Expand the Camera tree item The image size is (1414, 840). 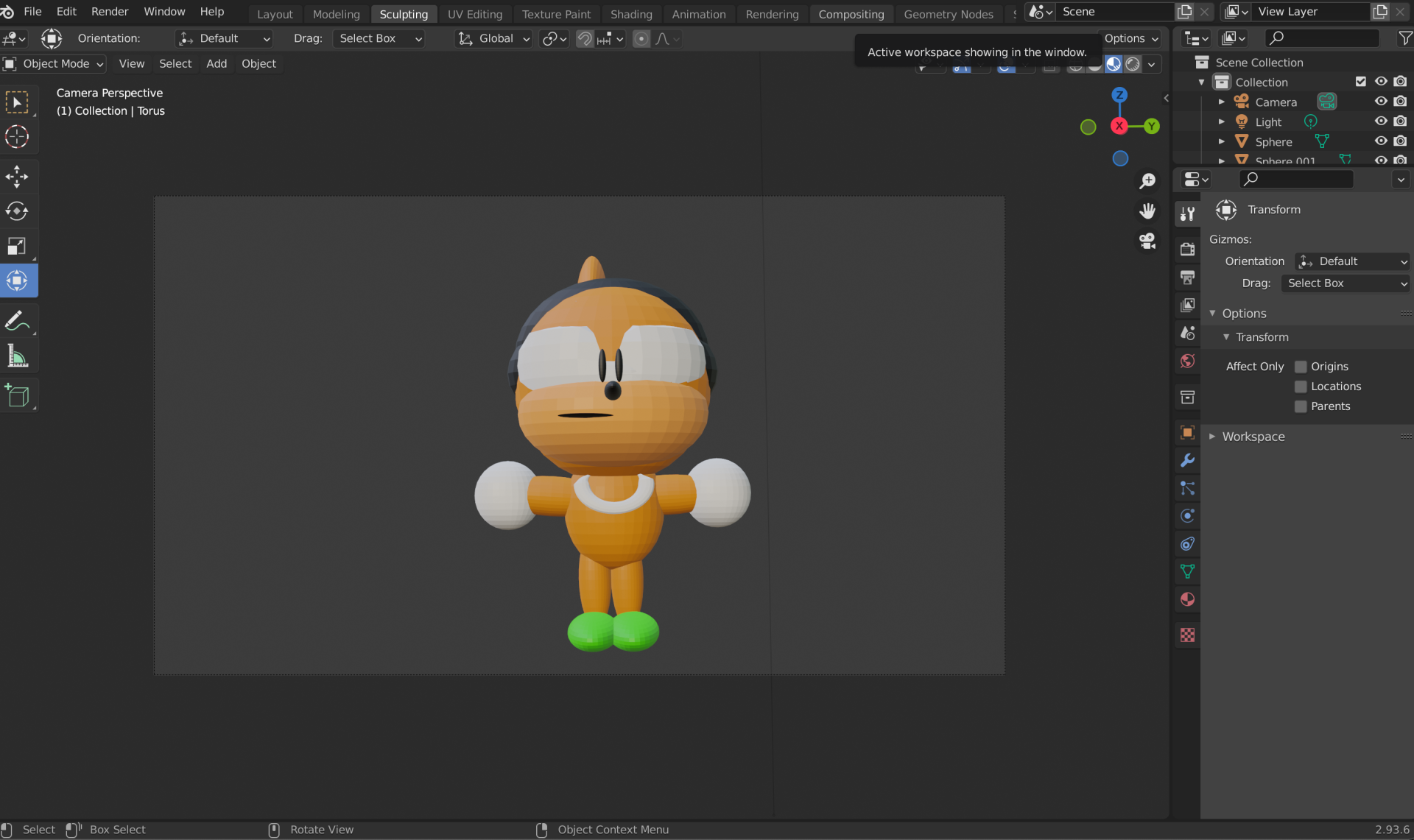1222,102
